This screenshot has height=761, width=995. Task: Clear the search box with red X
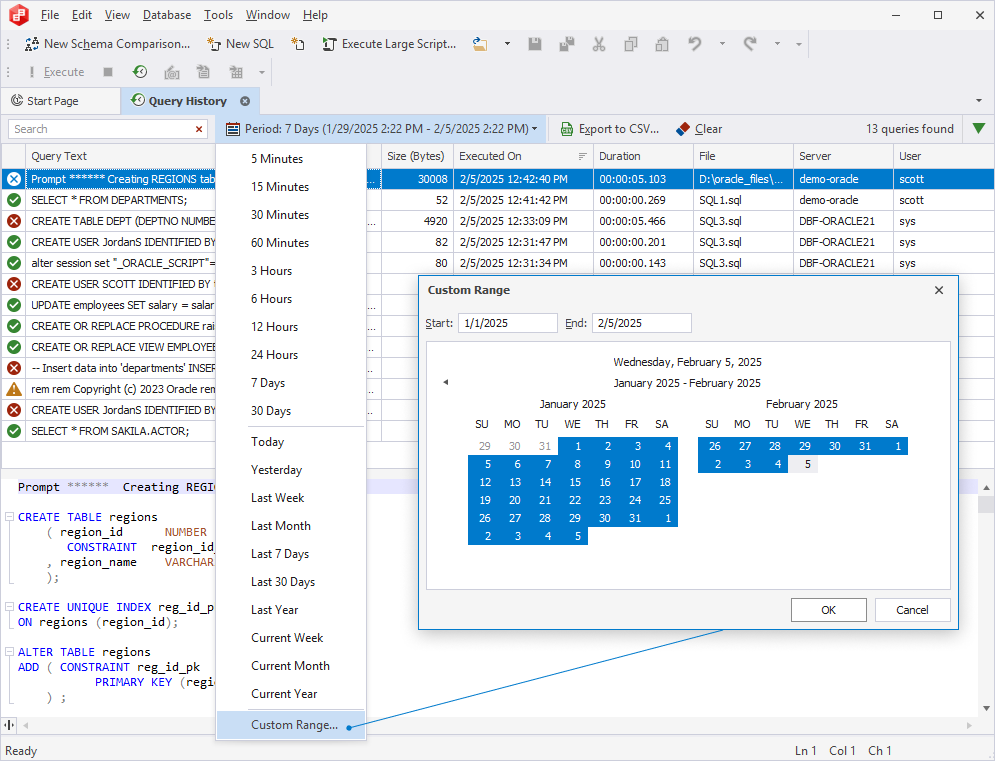pos(199,129)
